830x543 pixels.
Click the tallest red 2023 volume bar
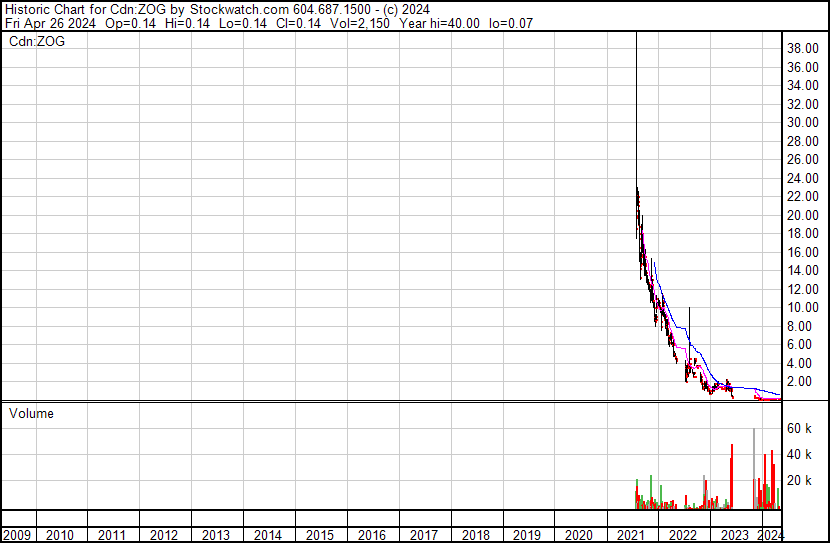coord(732,476)
